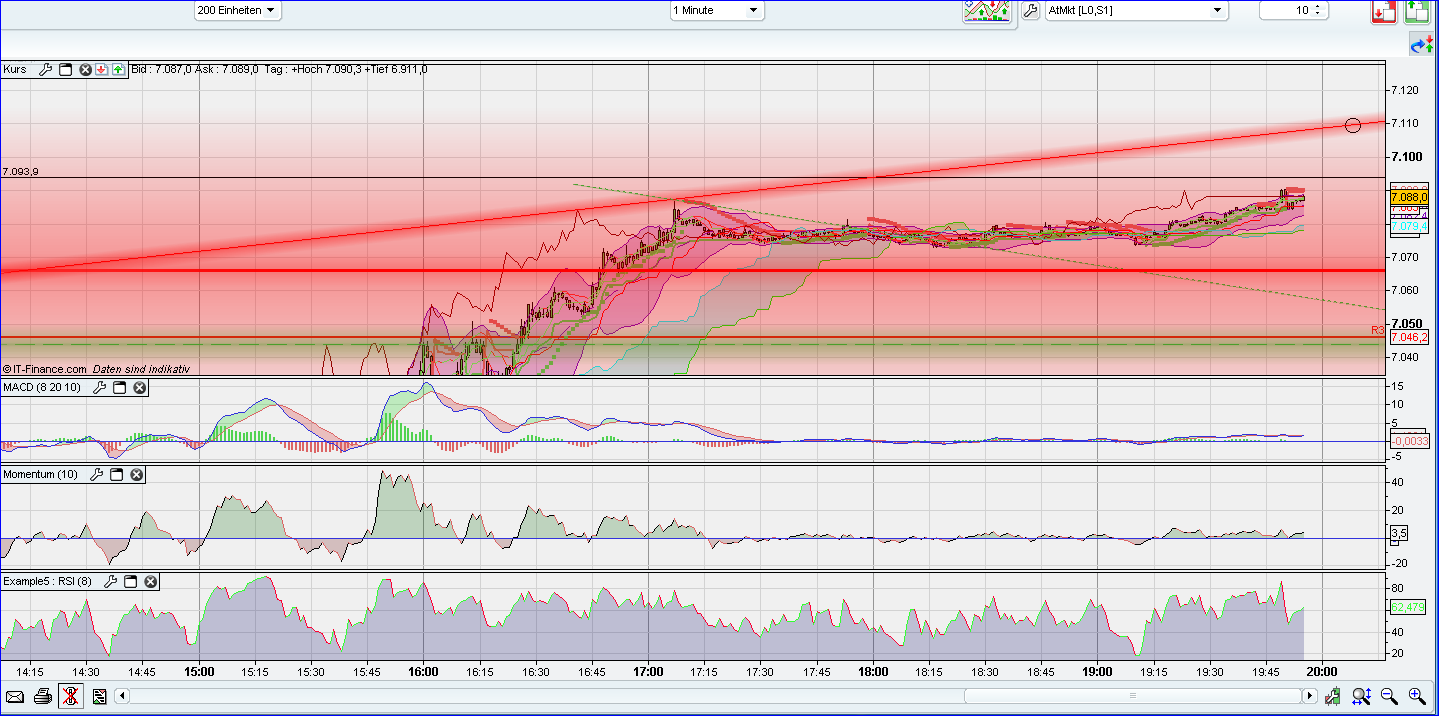The height and width of the screenshot is (716, 1439).
Task: Click the envelope email icon
Action: click(15, 696)
